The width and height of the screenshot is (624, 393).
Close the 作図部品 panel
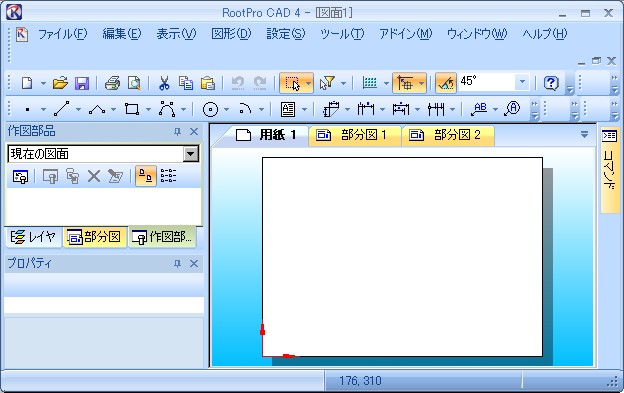coord(194,132)
